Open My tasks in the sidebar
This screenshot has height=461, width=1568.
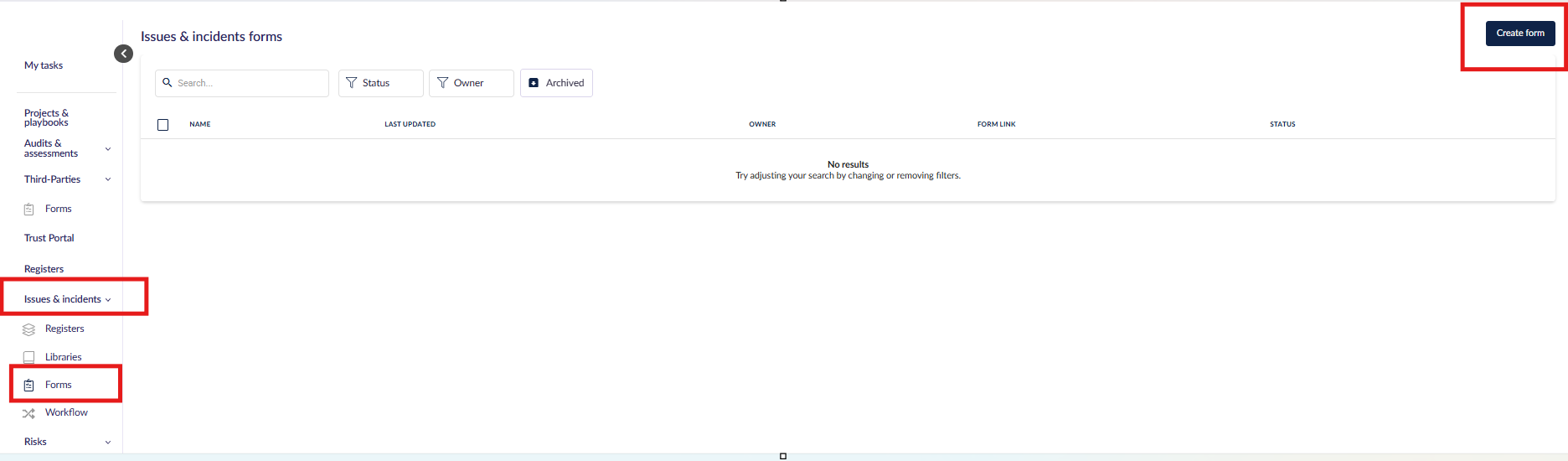[x=44, y=65]
